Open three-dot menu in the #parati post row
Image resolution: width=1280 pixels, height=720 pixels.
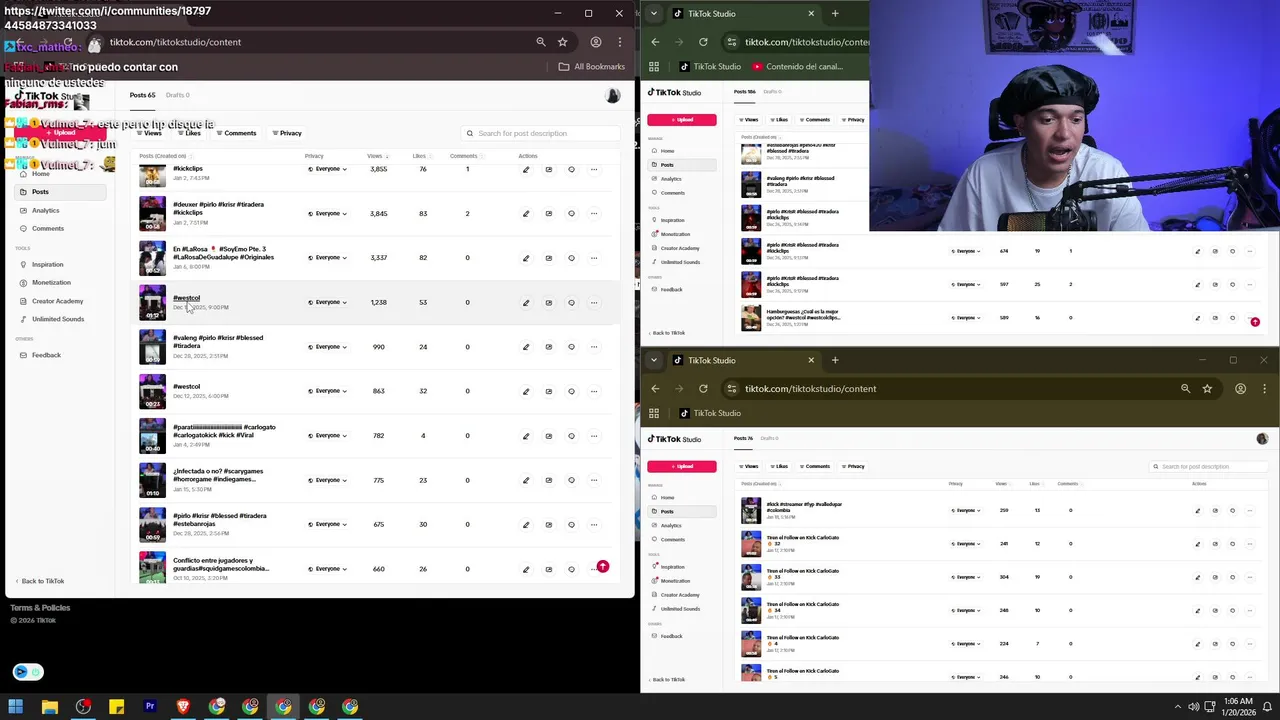click(x=594, y=436)
